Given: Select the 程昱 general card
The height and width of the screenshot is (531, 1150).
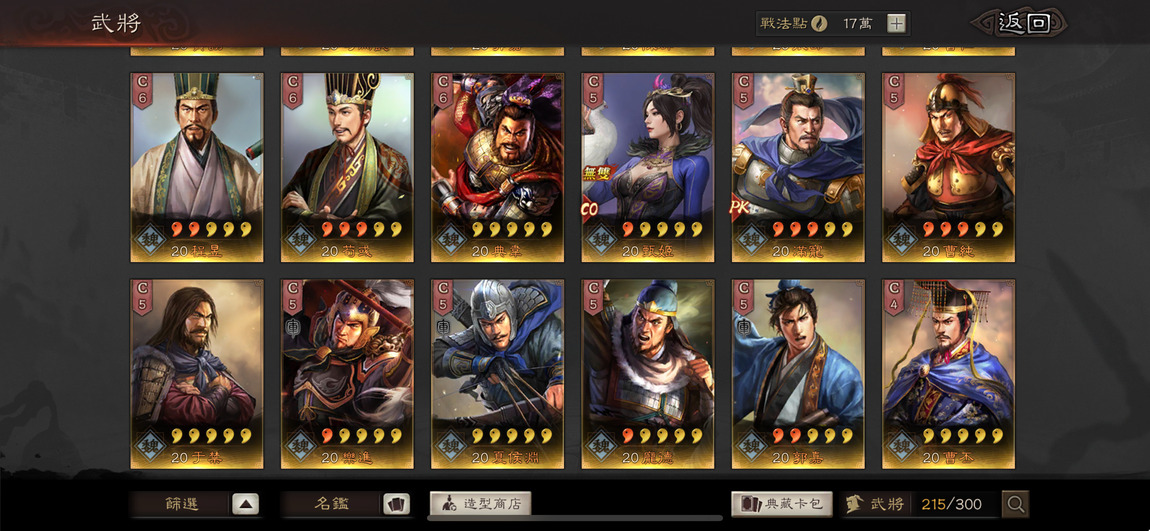Looking at the screenshot, I should click(x=197, y=167).
